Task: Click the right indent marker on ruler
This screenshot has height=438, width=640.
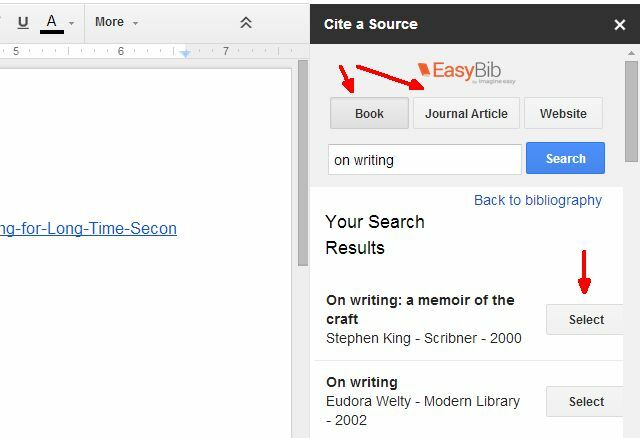Action: (x=185, y=53)
